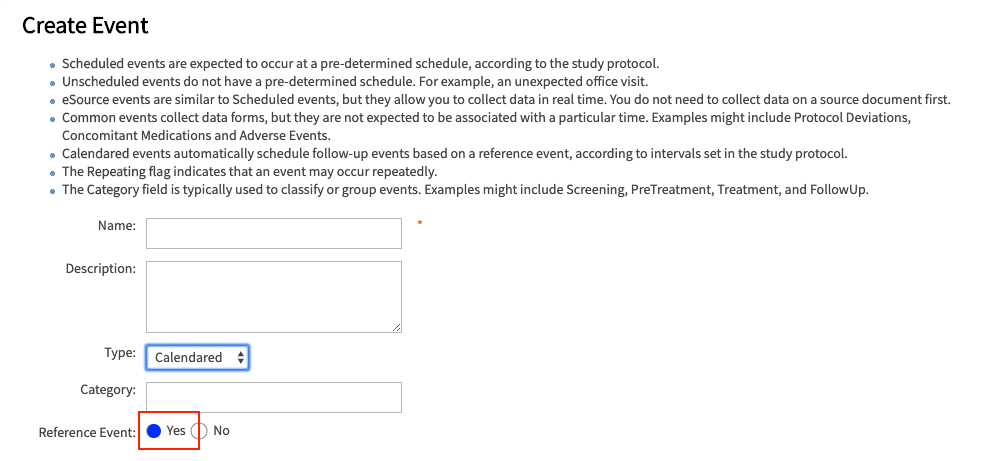983x461 pixels.
Task: Click the Create Event page heading
Action: [x=85, y=25]
